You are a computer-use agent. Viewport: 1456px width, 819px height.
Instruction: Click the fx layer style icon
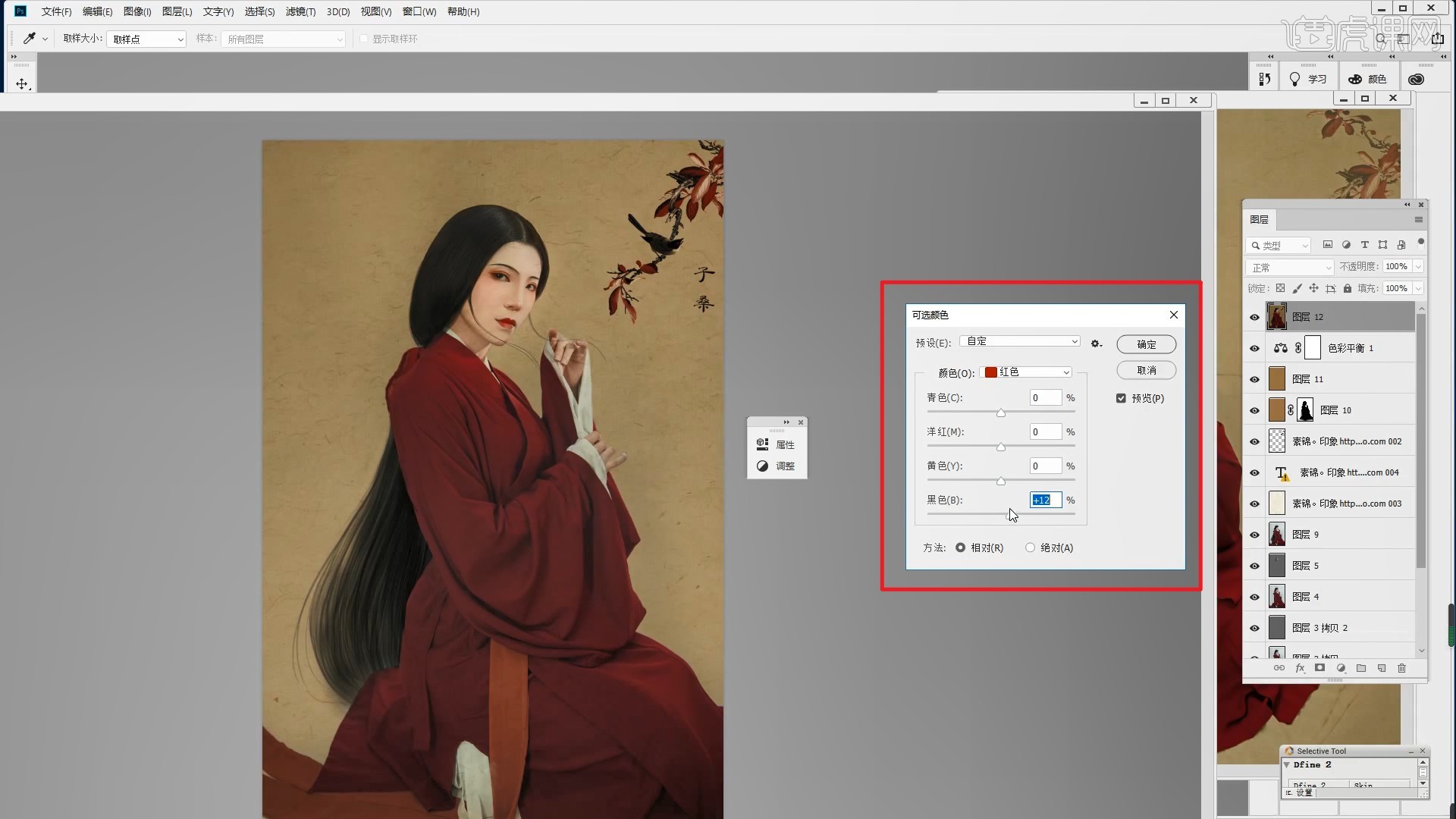point(1300,668)
